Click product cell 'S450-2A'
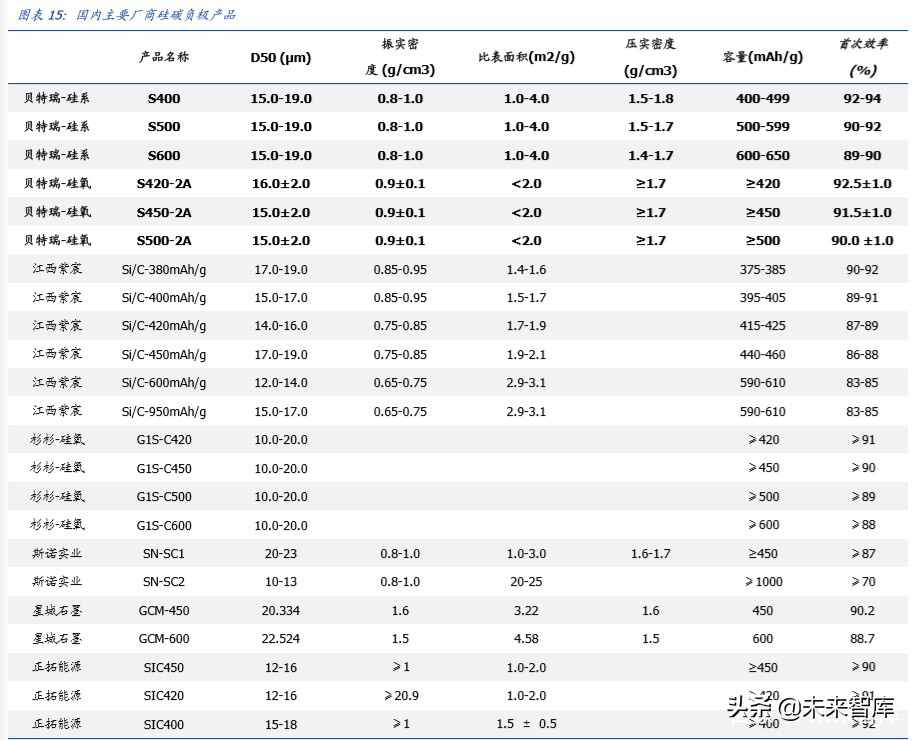The image size is (915, 740). pyautogui.click(x=164, y=212)
